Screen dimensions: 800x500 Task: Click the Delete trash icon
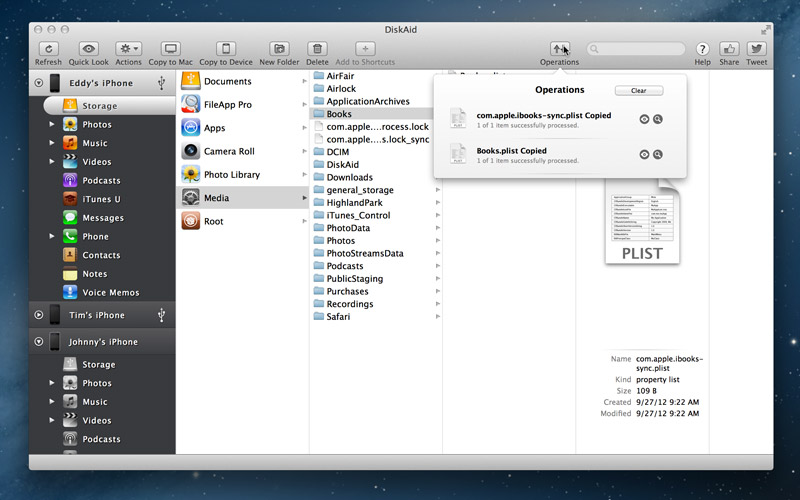click(317, 49)
